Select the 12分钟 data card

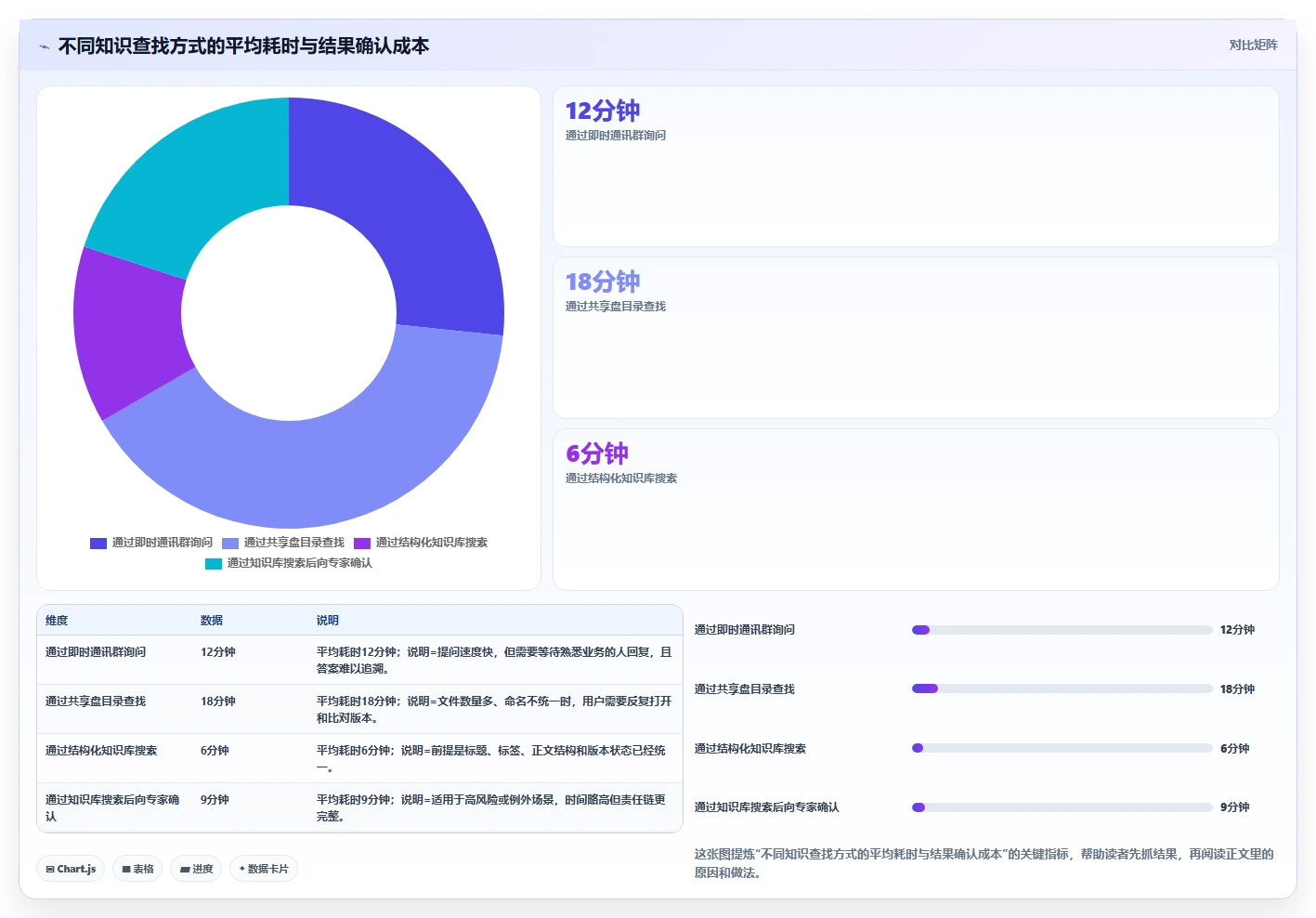[916, 166]
